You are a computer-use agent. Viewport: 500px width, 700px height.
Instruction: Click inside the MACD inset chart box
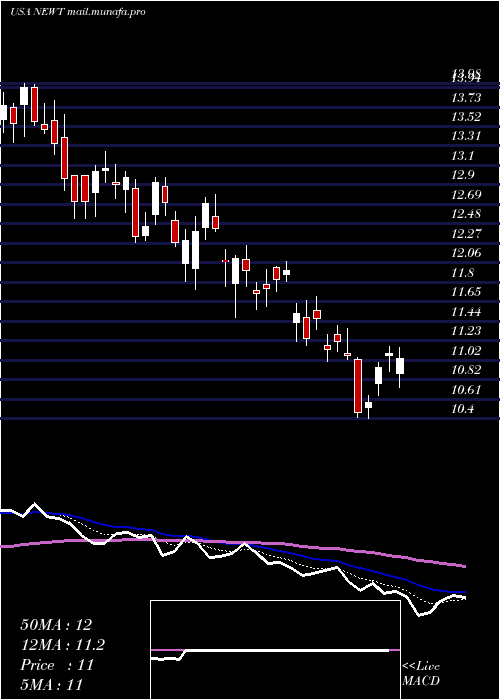[275, 650]
